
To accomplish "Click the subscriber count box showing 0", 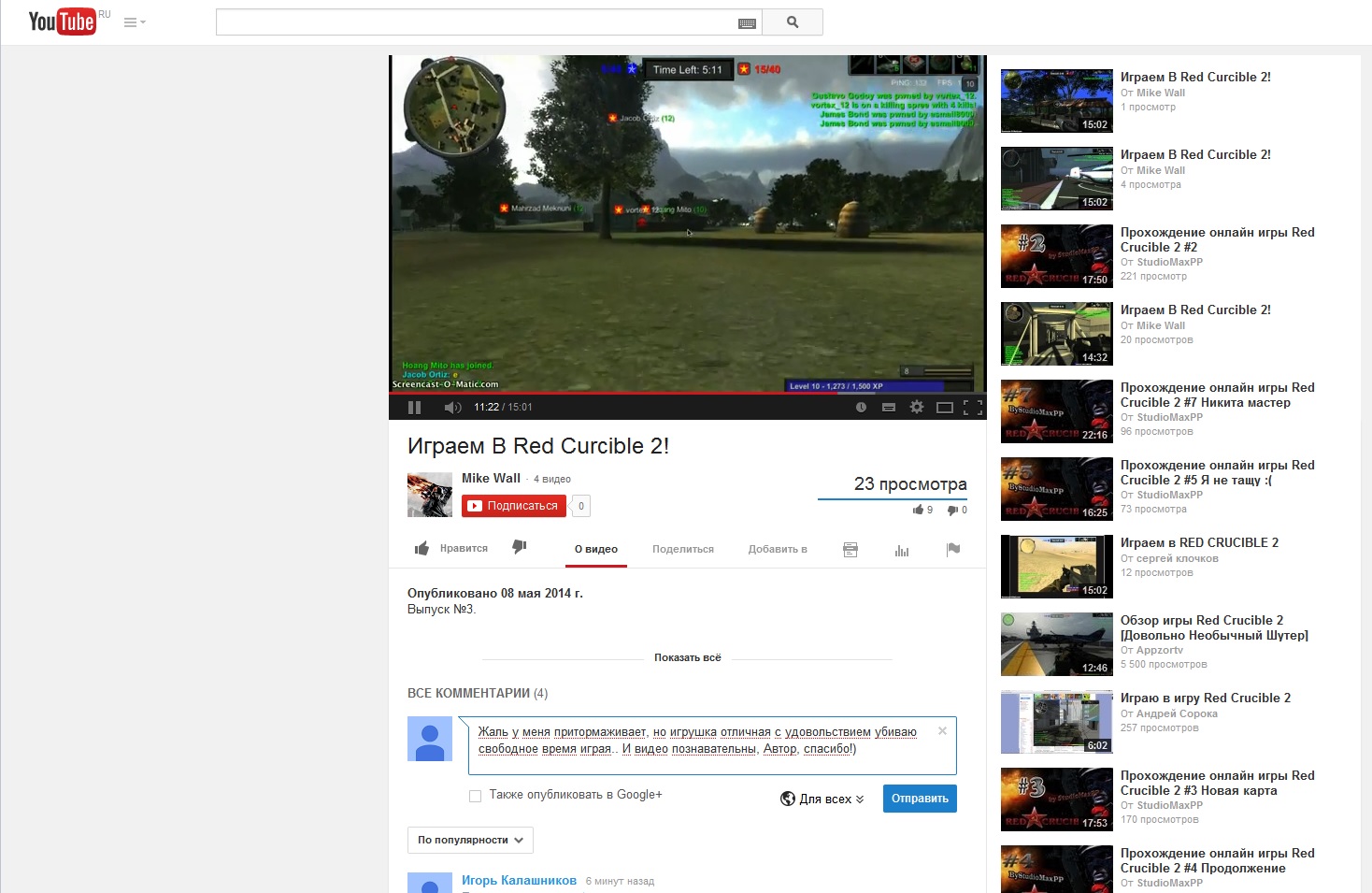I will coord(581,506).
